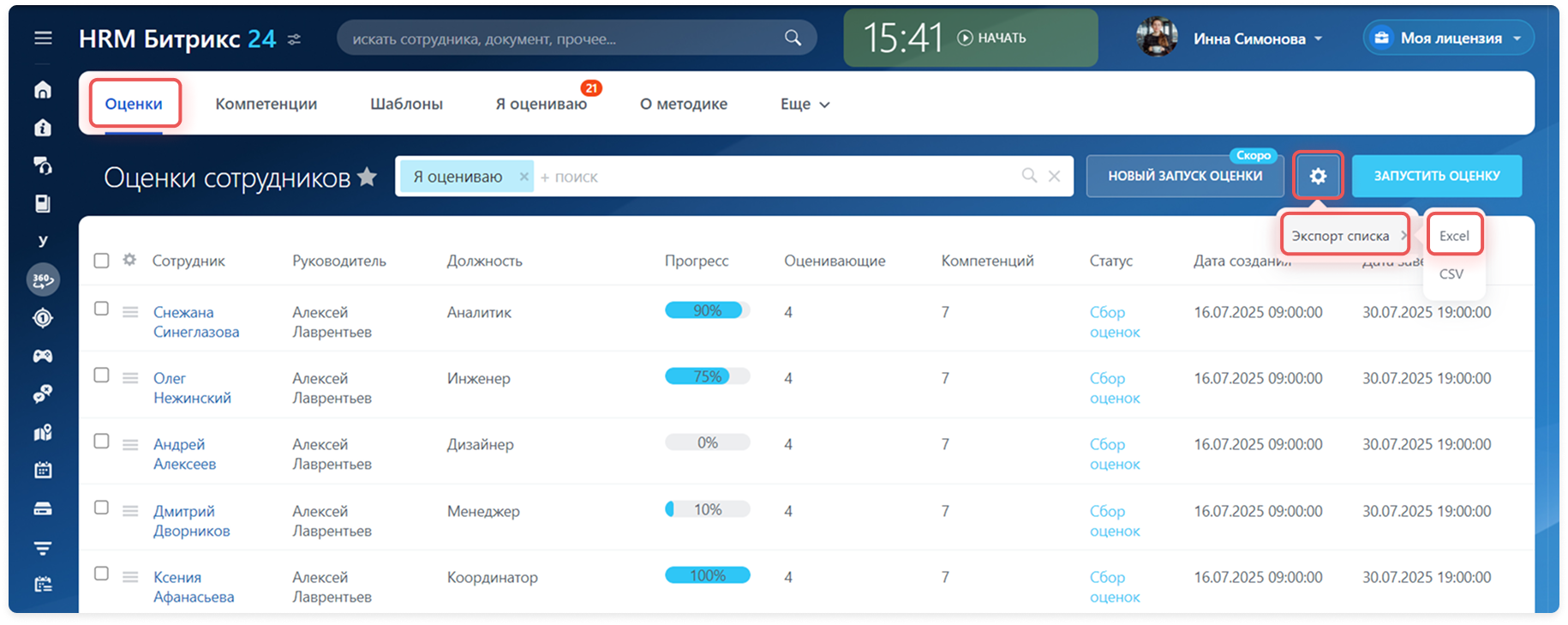1568x625 pixels.
Task: Click the gear settings button near filter
Action: 1318,176
